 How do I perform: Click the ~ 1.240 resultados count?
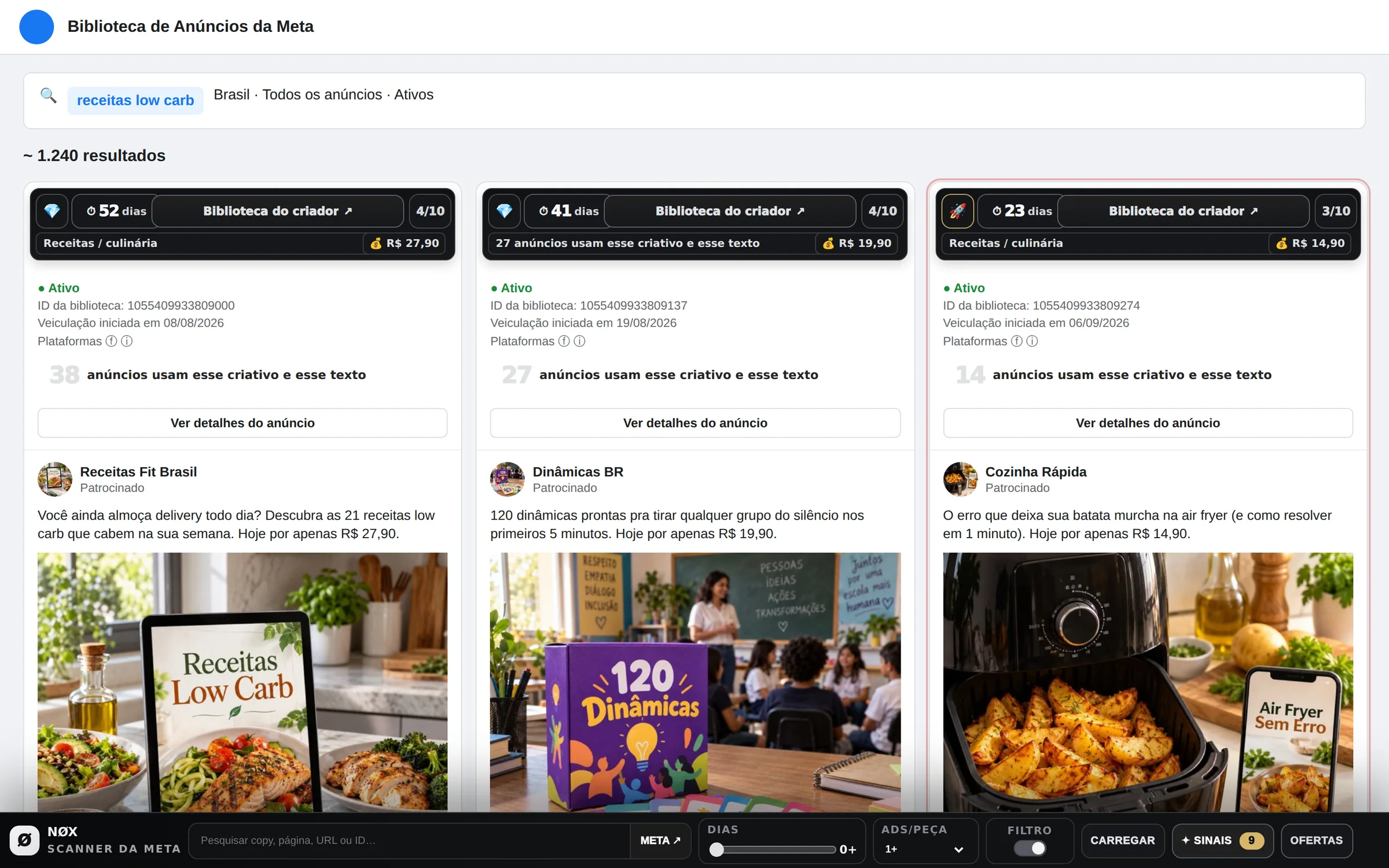(x=94, y=156)
